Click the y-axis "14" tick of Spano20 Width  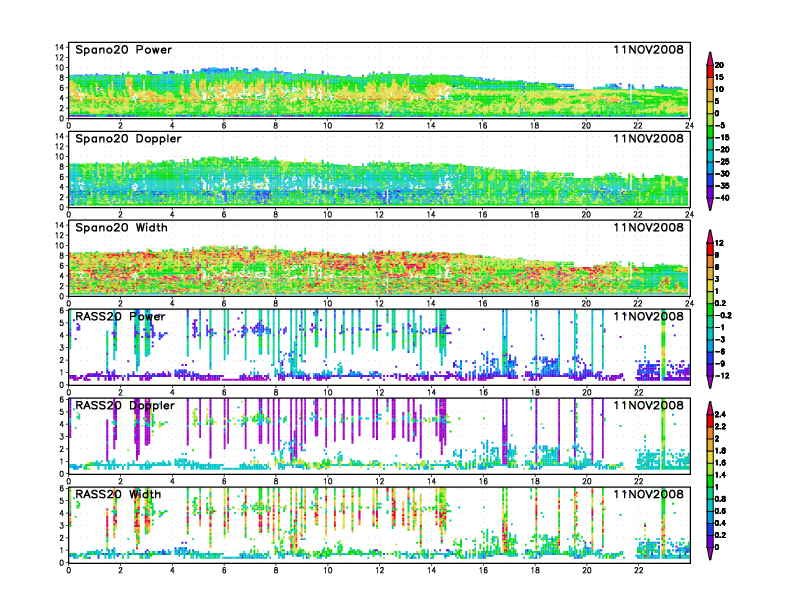coord(61,225)
